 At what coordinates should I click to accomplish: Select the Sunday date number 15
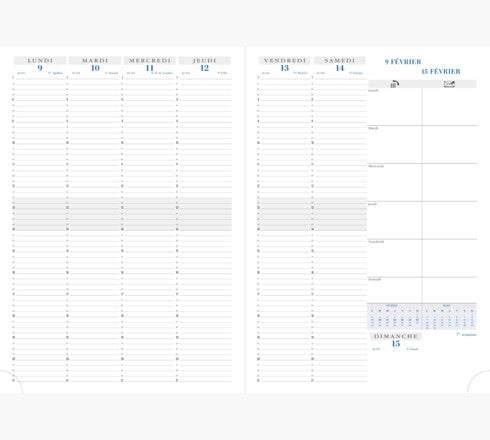click(x=396, y=344)
